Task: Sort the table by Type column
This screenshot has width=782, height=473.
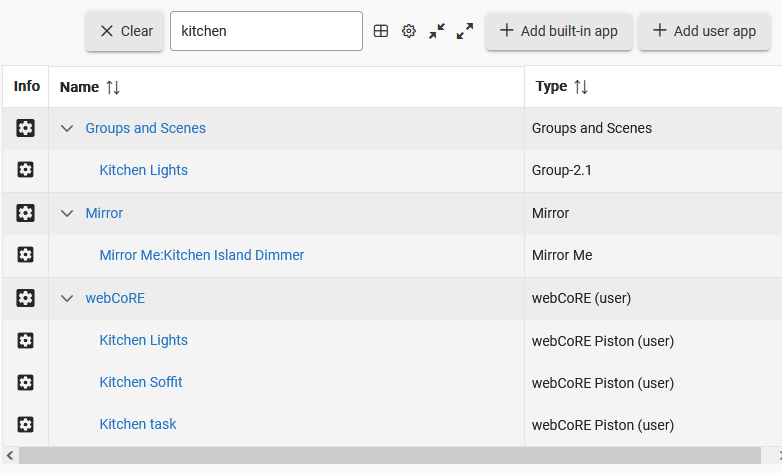Action: click(562, 87)
